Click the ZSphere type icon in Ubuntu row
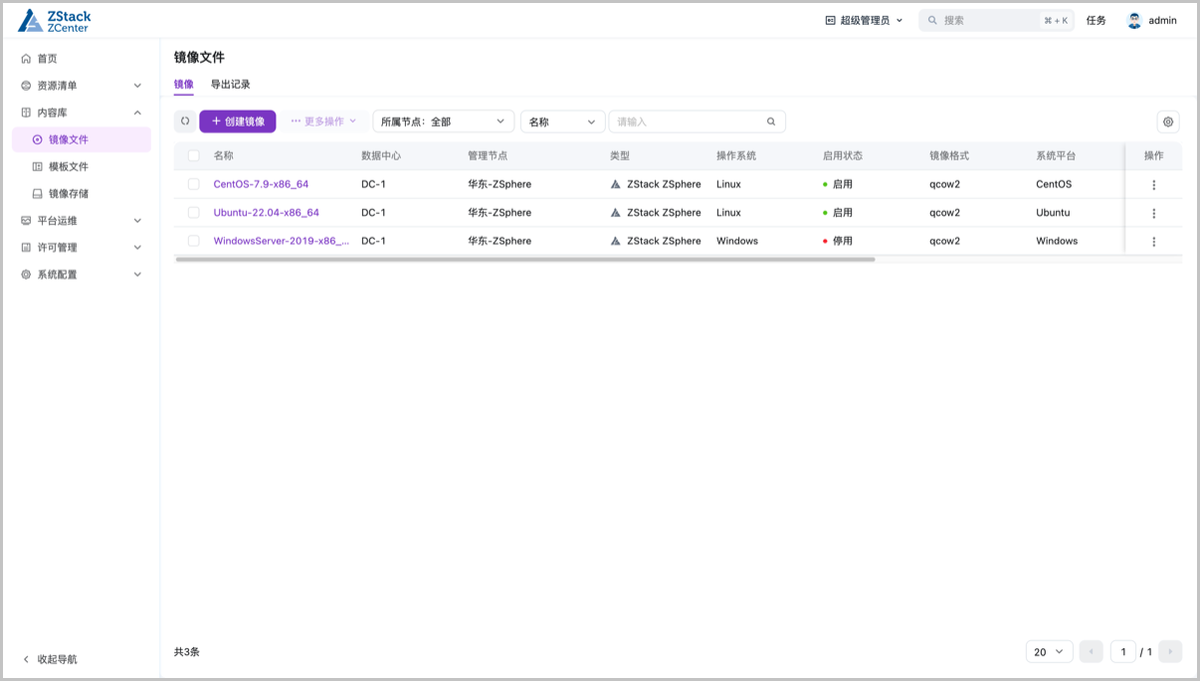1200x681 pixels. point(616,213)
